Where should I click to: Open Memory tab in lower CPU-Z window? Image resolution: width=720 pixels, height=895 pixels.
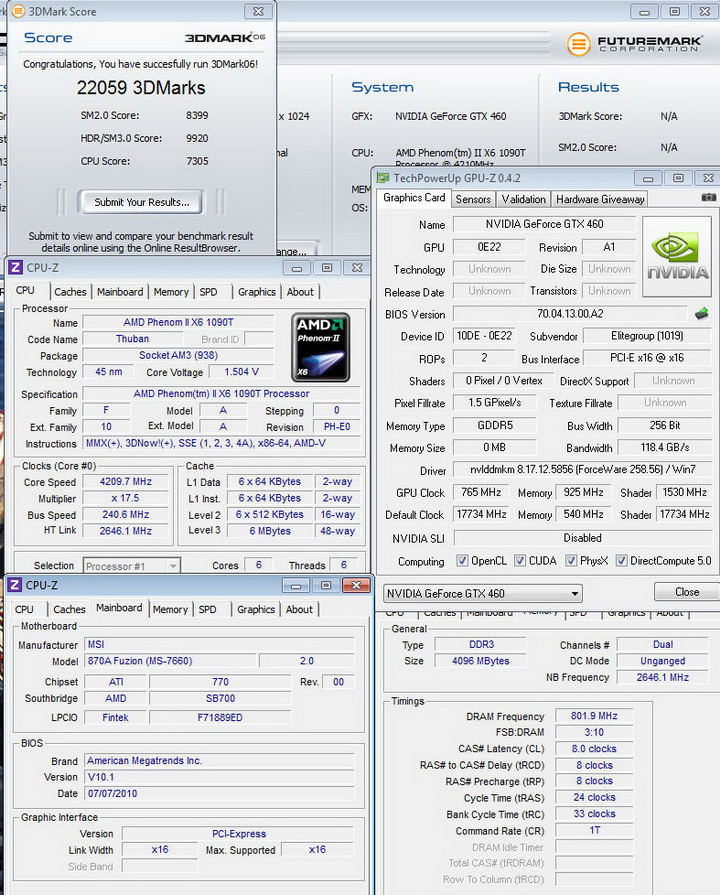(x=170, y=610)
